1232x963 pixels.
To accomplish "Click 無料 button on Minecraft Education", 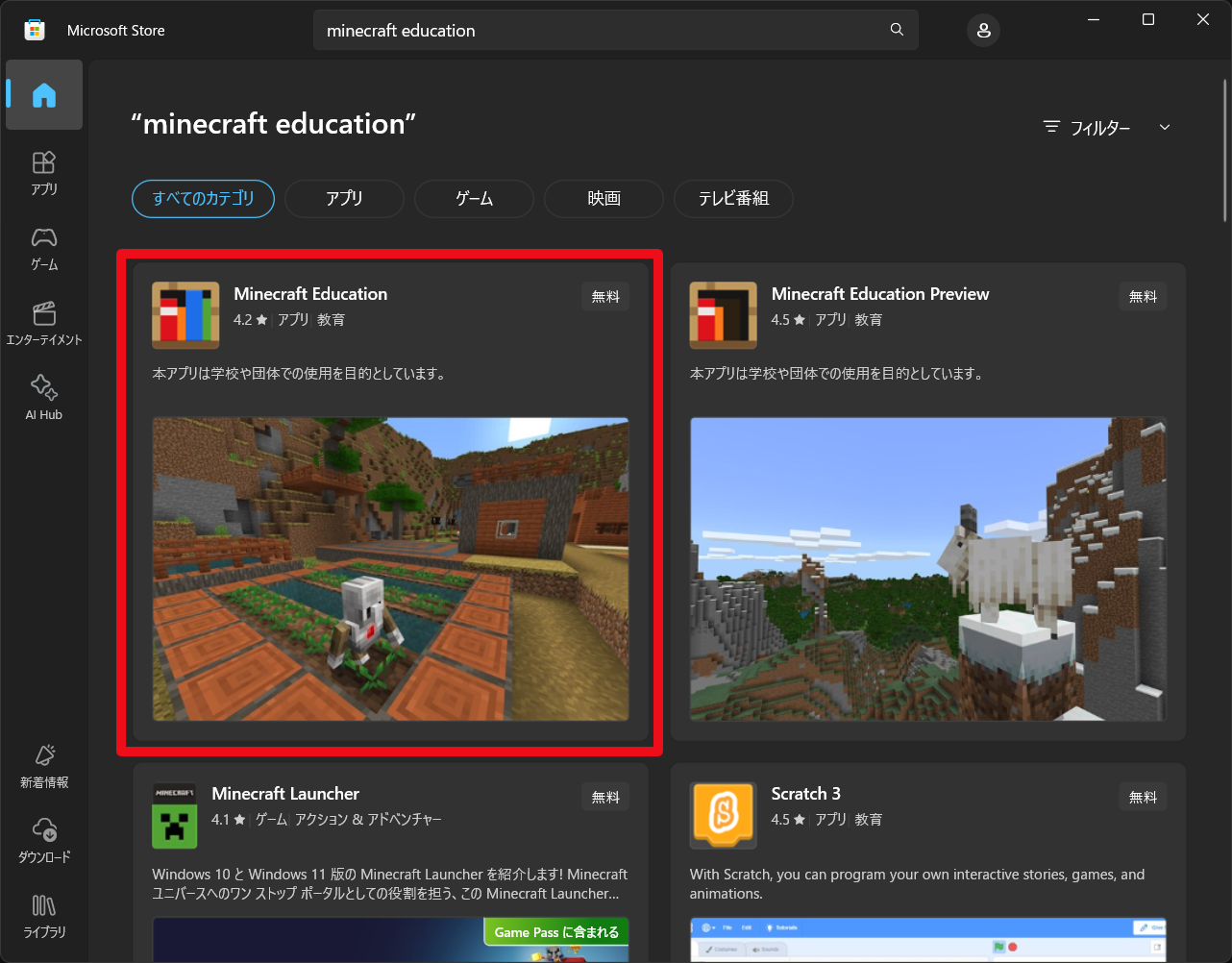I will tap(605, 297).
